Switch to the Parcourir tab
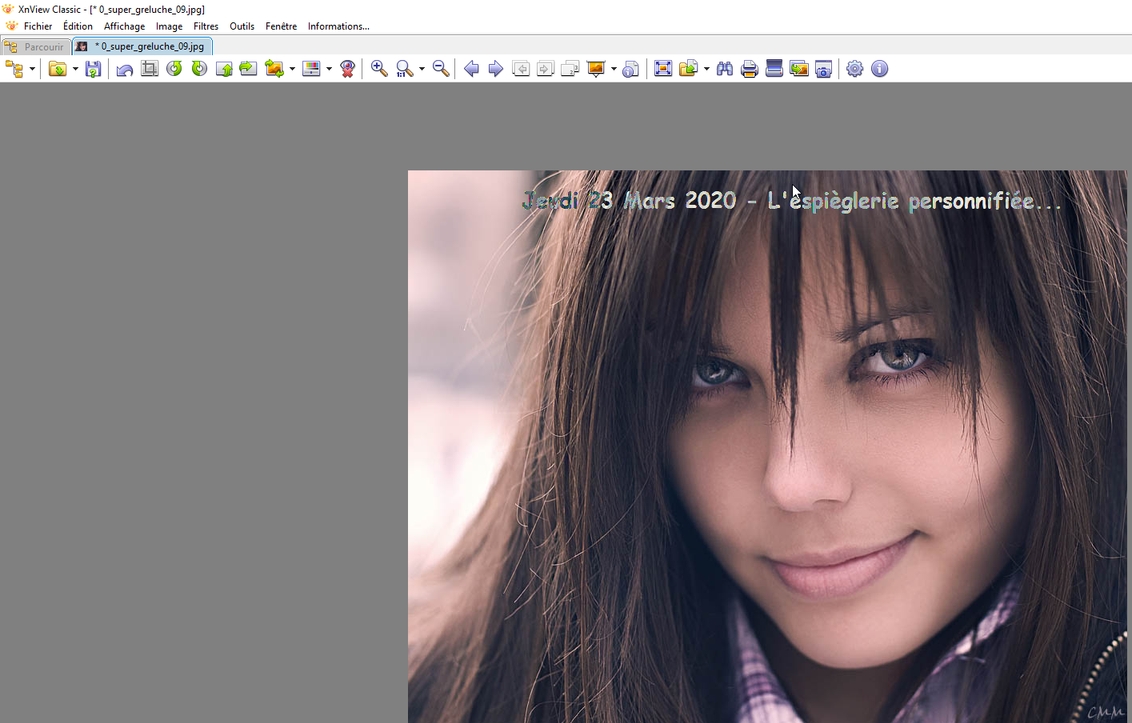Image resolution: width=1132 pixels, height=723 pixels. [36, 46]
